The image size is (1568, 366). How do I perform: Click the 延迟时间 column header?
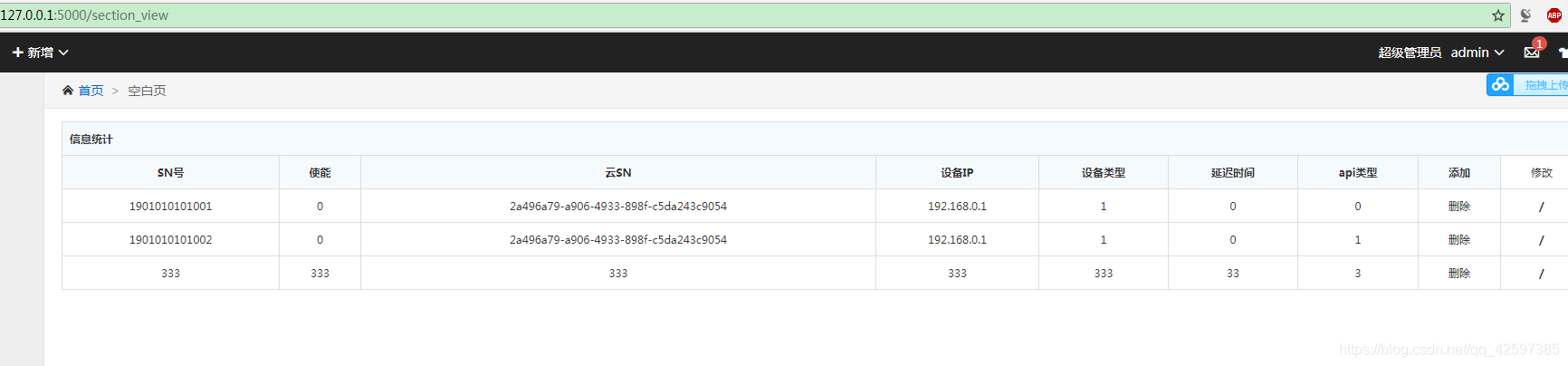pos(1233,172)
